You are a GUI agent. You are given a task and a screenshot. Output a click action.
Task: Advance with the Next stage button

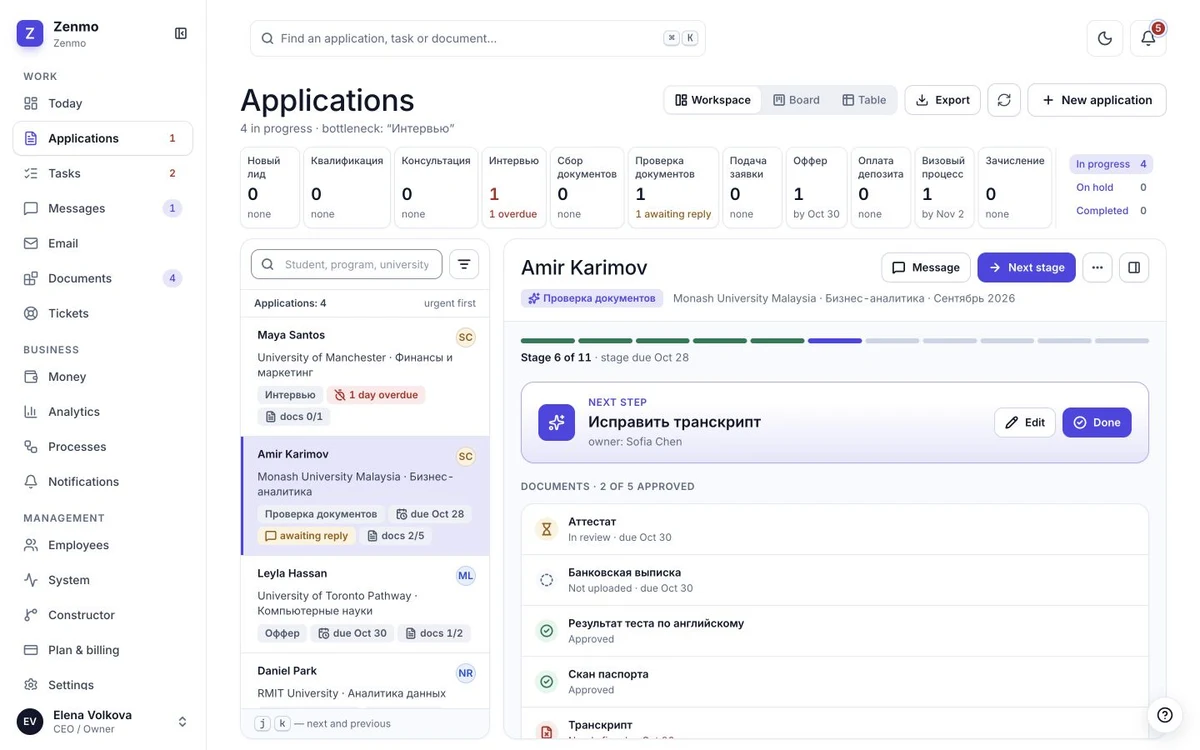(1027, 267)
